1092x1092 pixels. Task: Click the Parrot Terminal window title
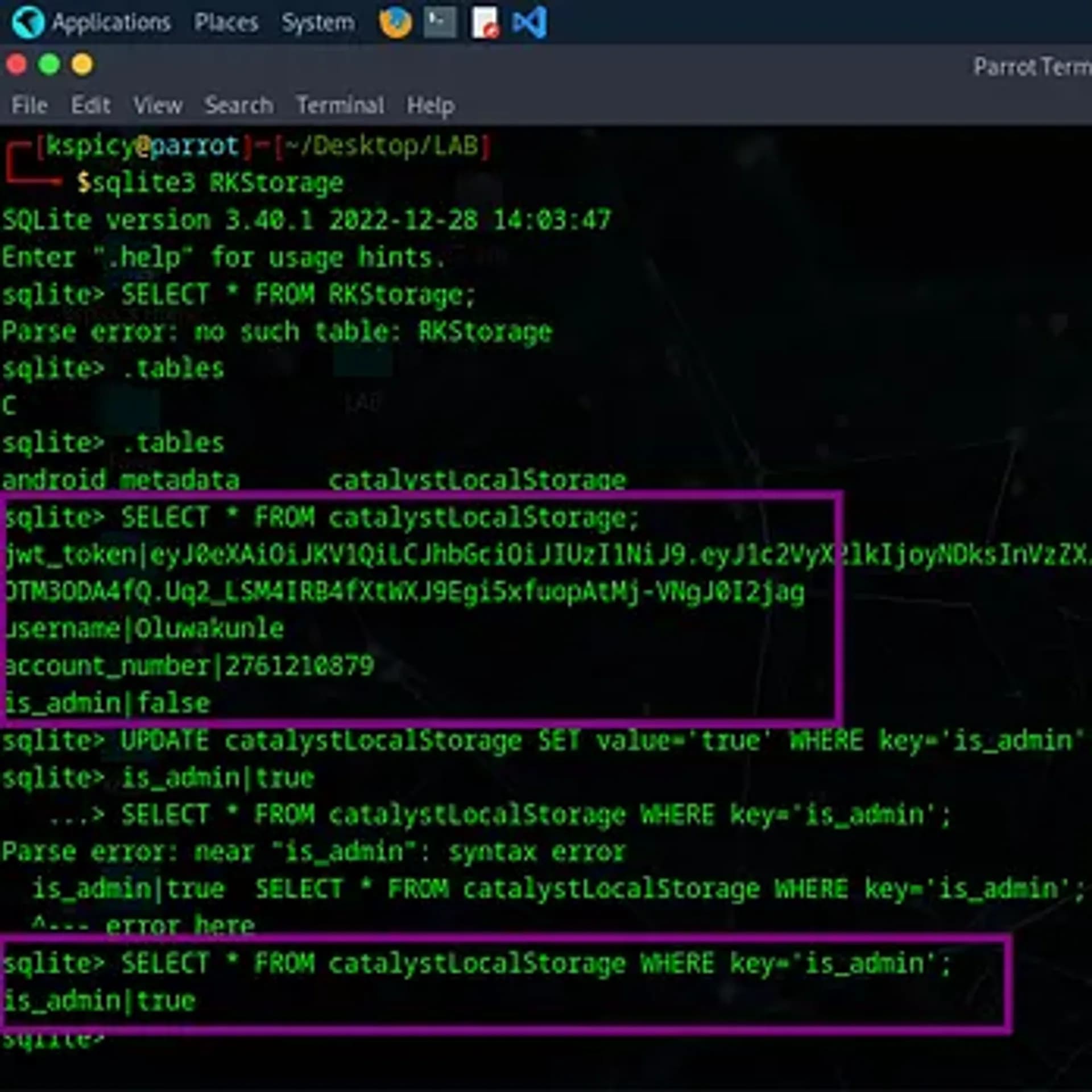coord(1032,67)
